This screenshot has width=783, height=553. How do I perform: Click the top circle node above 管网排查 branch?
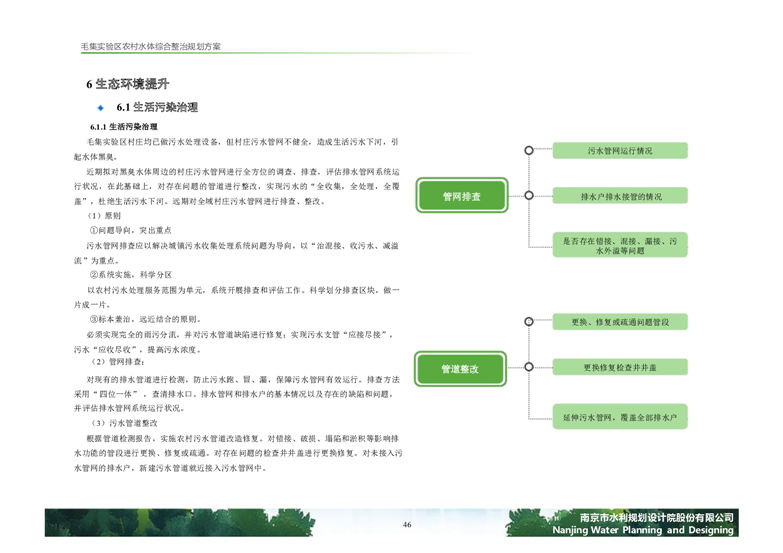click(x=528, y=151)
